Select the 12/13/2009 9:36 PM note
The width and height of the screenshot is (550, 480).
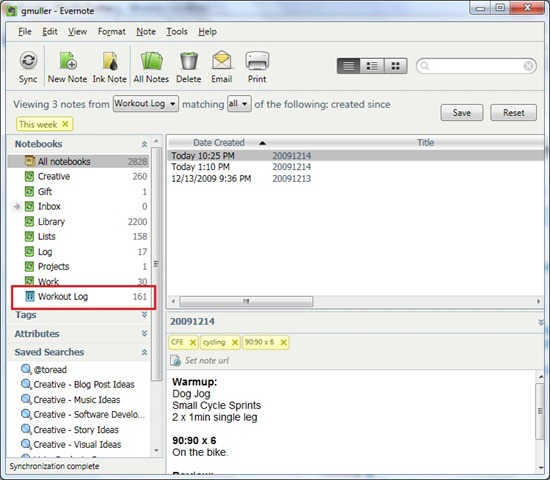(x=356, y=179)
